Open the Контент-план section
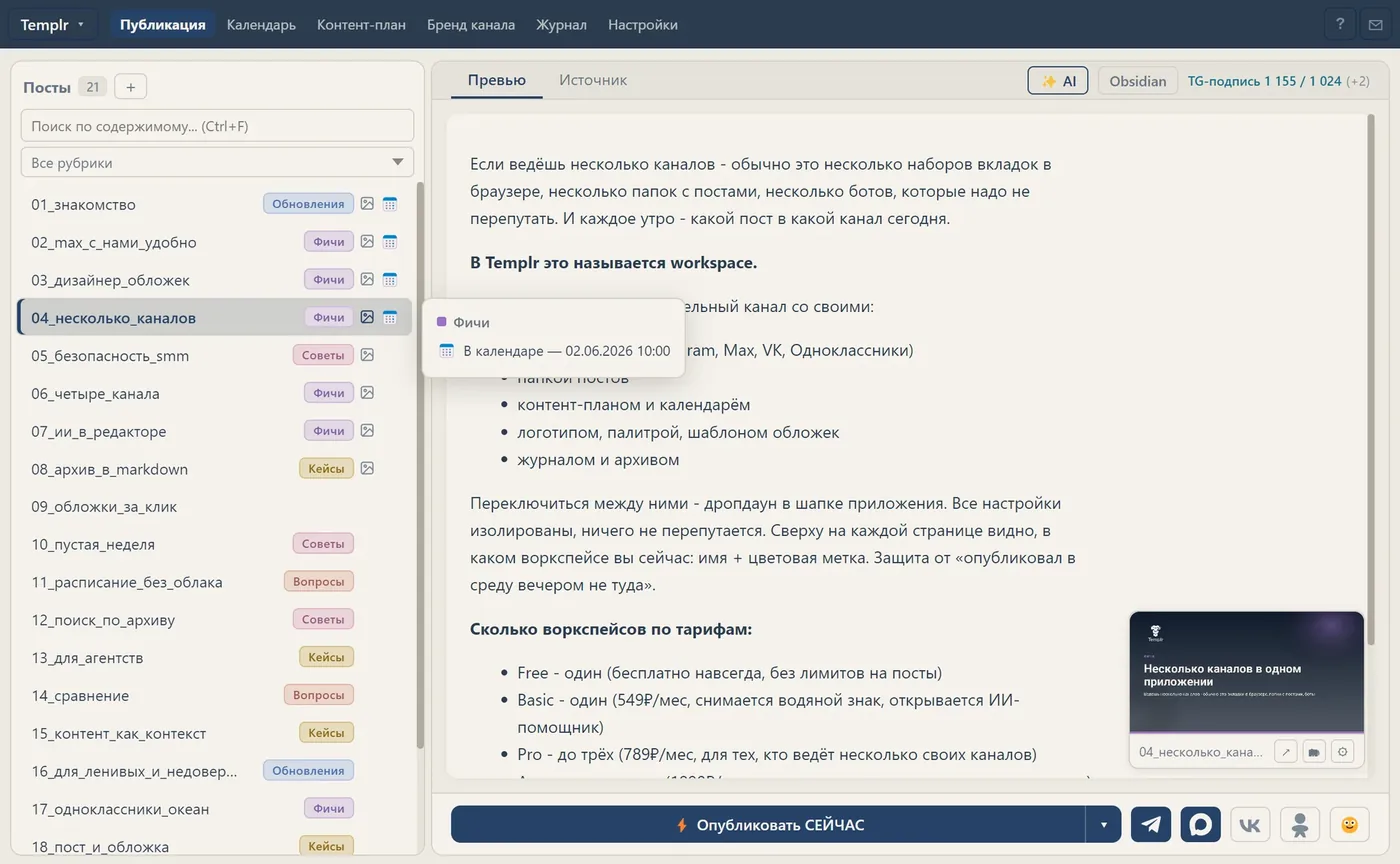The width and height of the screenshot is (1400, 864). (x=361, y=24)
